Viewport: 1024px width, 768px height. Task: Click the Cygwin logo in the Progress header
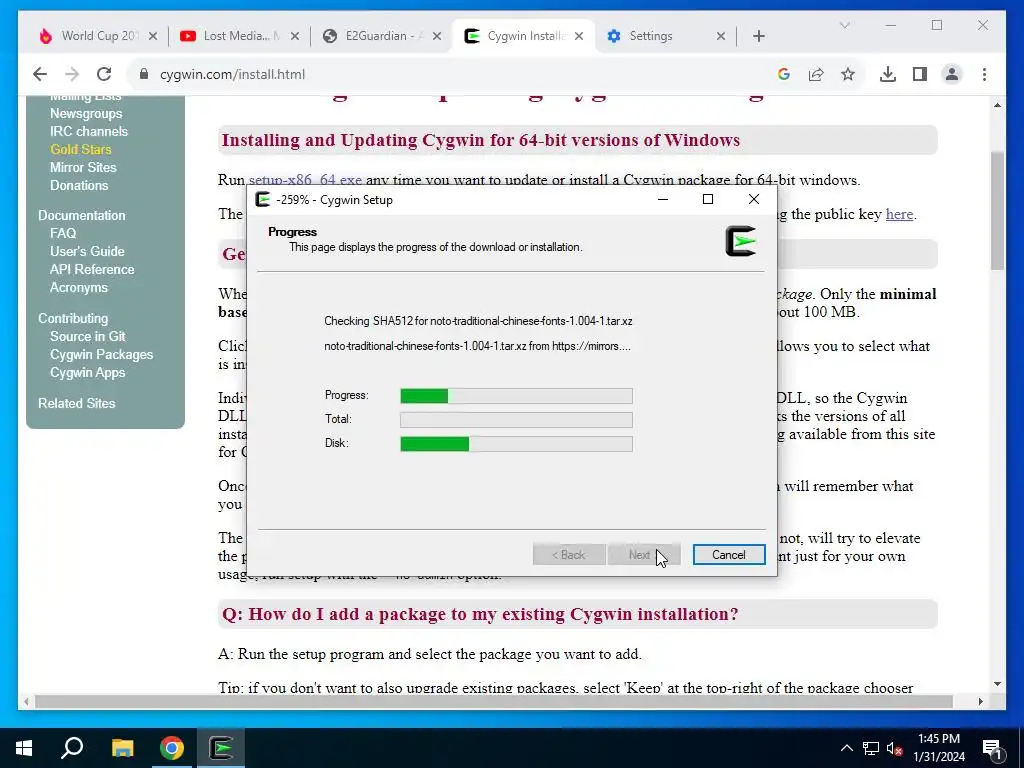click(741, 241)
